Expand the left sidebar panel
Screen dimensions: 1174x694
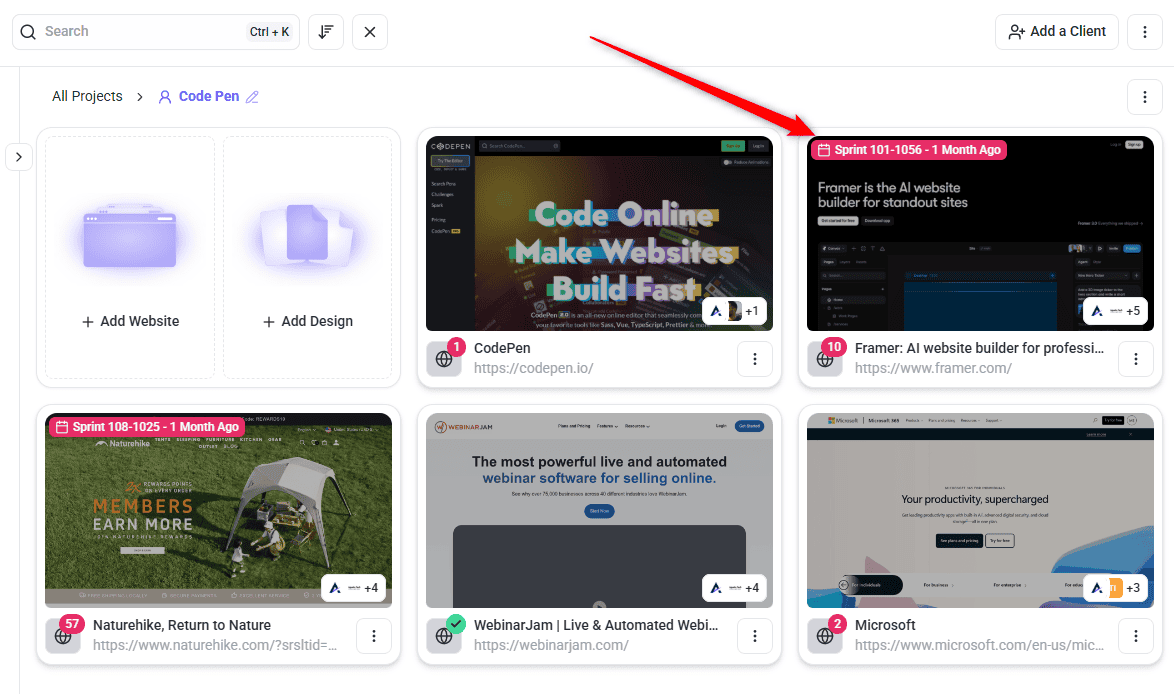tap(19, 157)
